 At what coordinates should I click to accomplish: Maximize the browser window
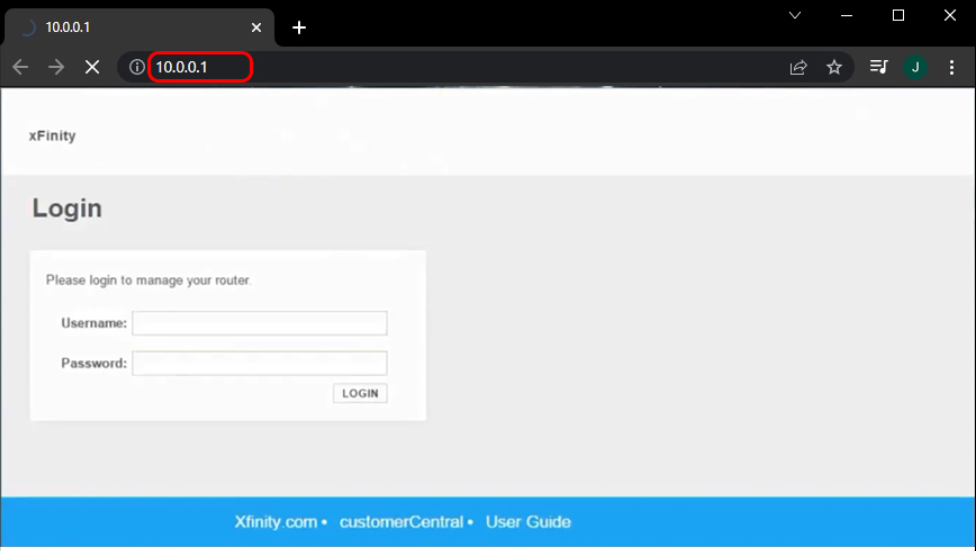pyautogui.click(x=898, y=16)
